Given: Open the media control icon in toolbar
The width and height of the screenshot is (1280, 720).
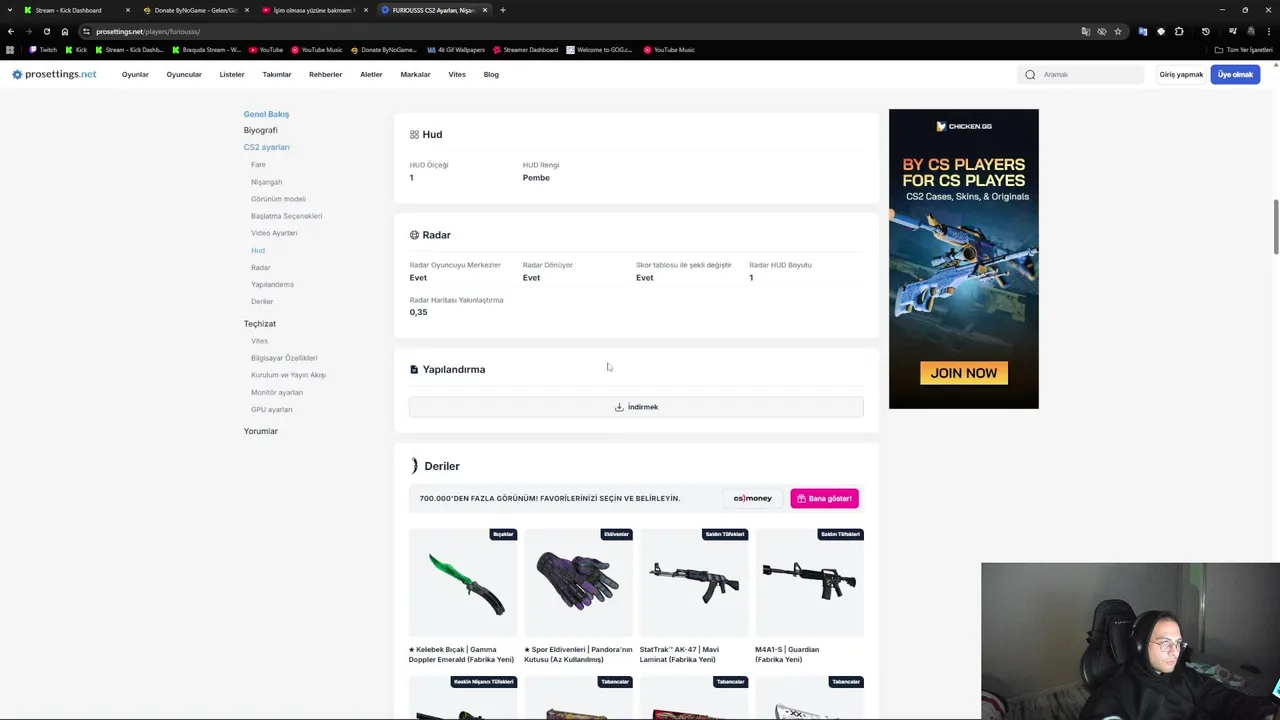Looking at the screenshot, I should point(1232,31).
